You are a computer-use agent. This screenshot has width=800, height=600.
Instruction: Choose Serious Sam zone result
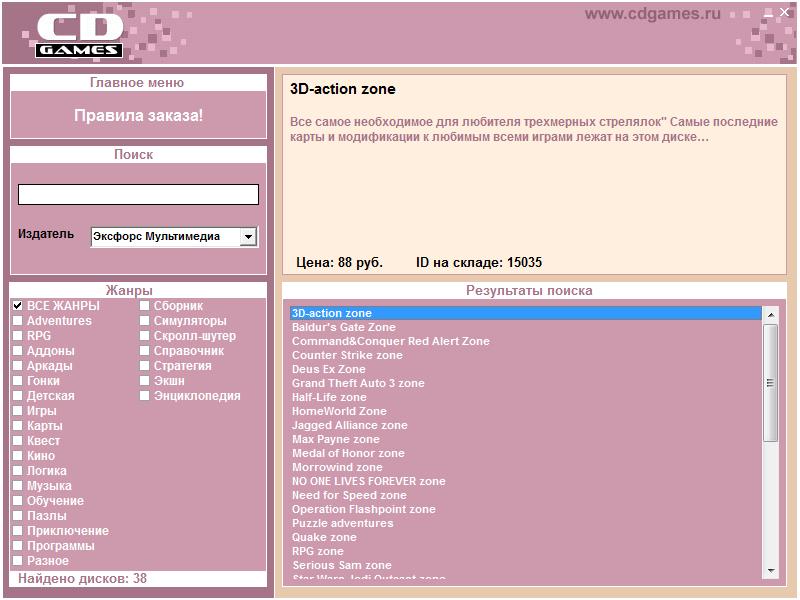(526, 566)
